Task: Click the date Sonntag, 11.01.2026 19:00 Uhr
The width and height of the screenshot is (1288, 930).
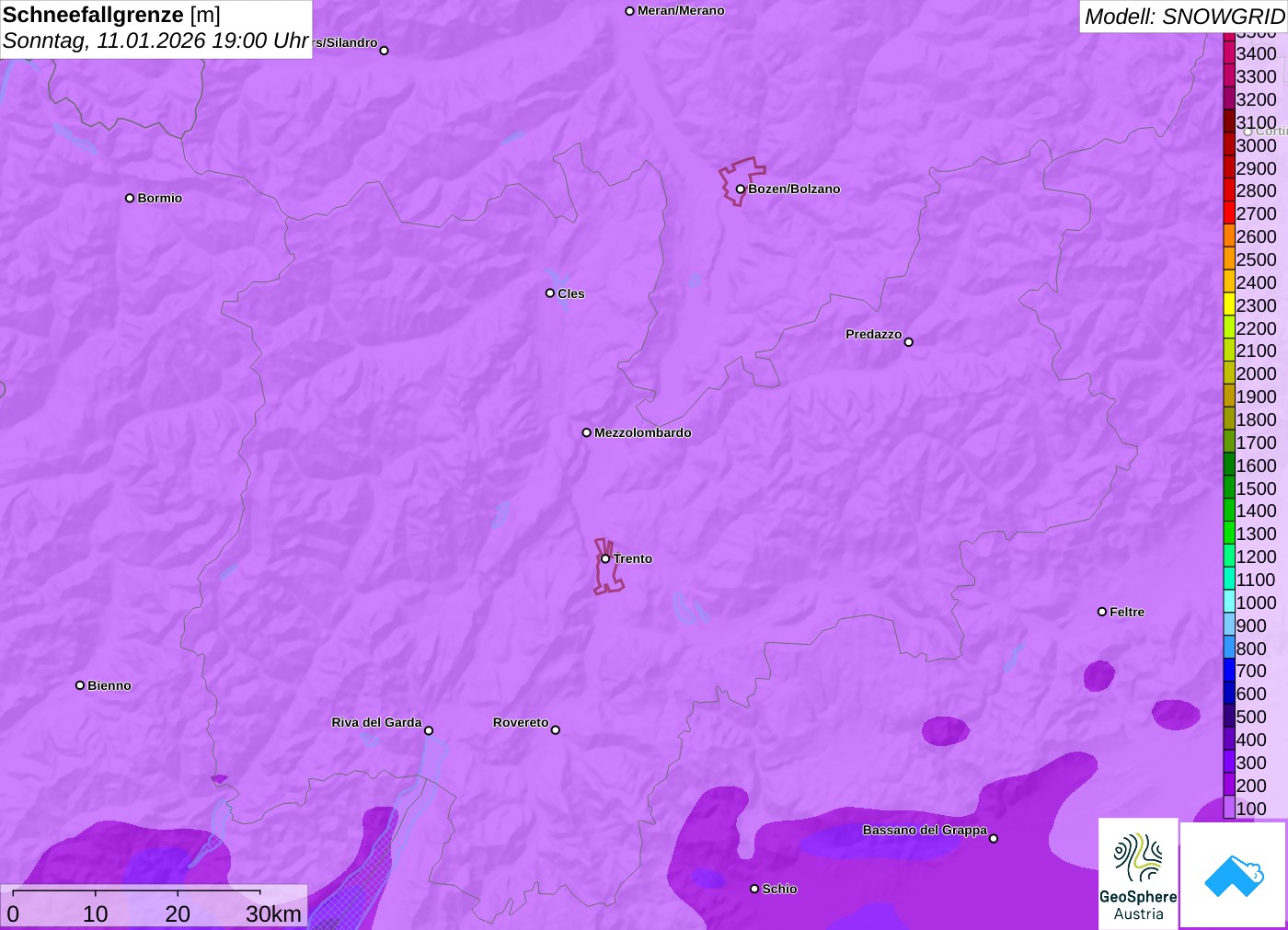Action: [155, 40]
